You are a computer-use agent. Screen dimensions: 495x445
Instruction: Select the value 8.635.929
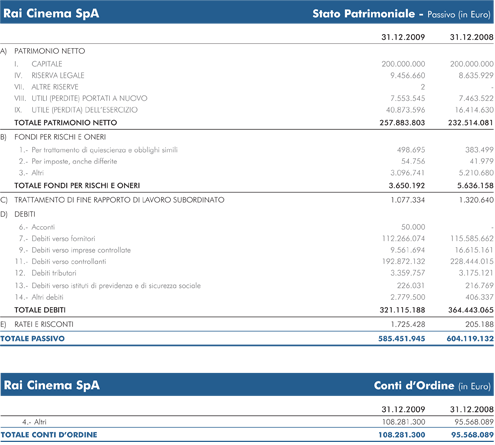point(476,75)
